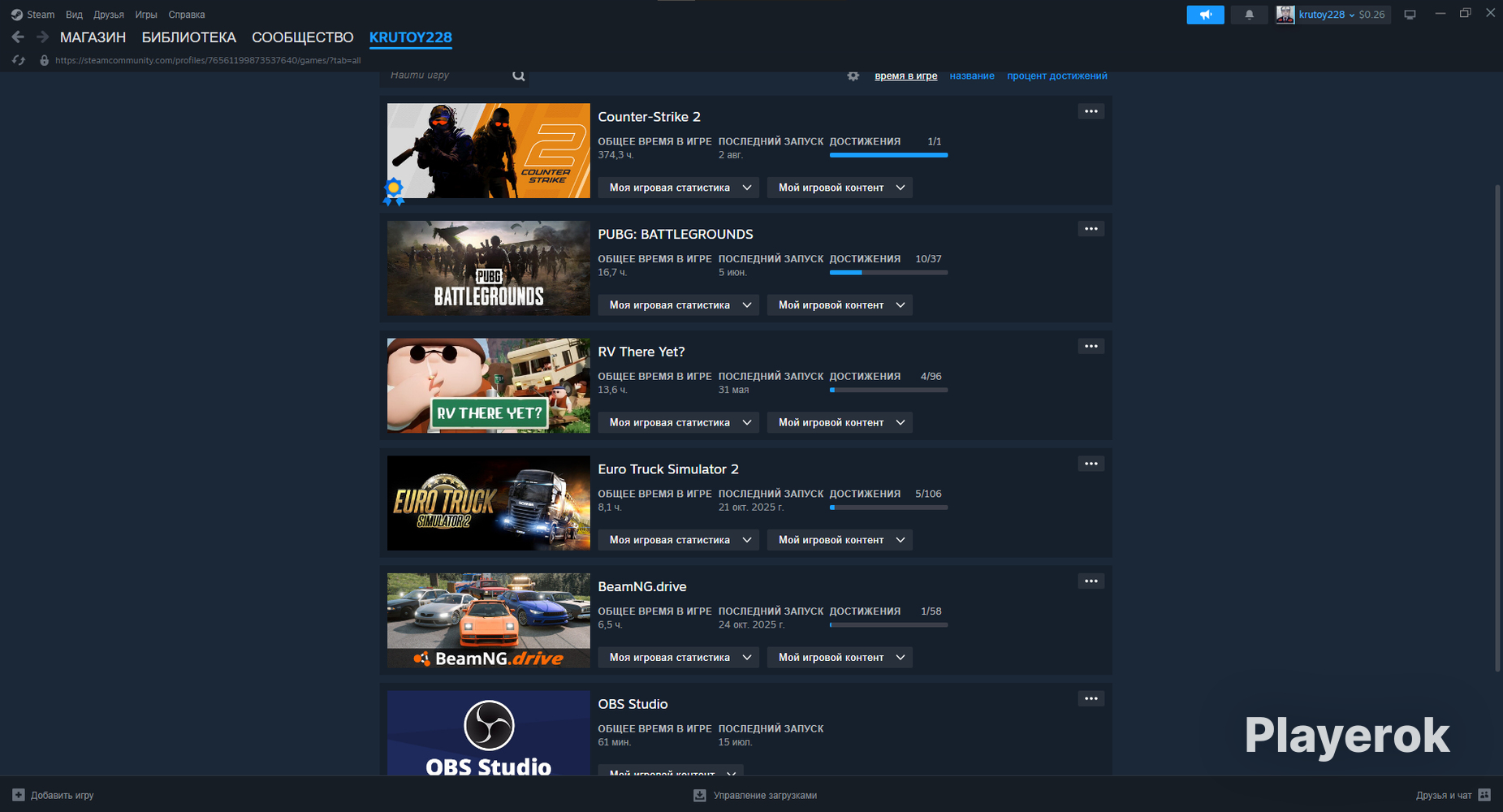This screenshot has width=1503, height=812.
Task: Click the search magnifier icon
Action: [x=519, y=76]
